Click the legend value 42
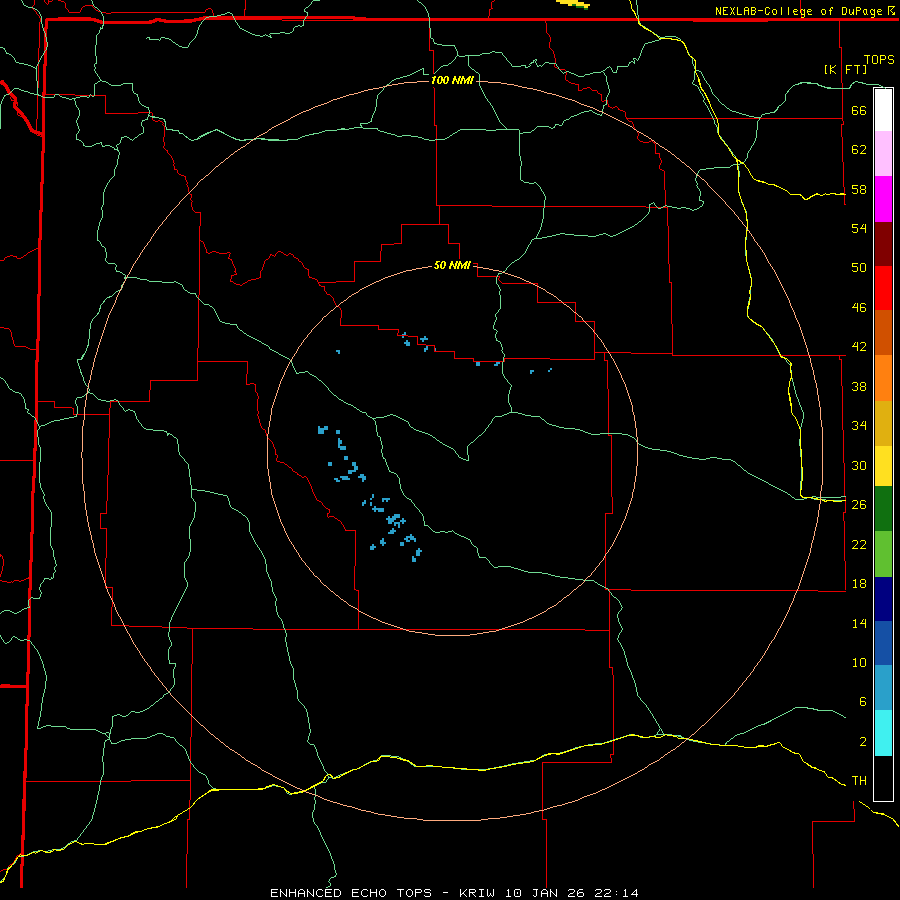 [x=859, y=347]
